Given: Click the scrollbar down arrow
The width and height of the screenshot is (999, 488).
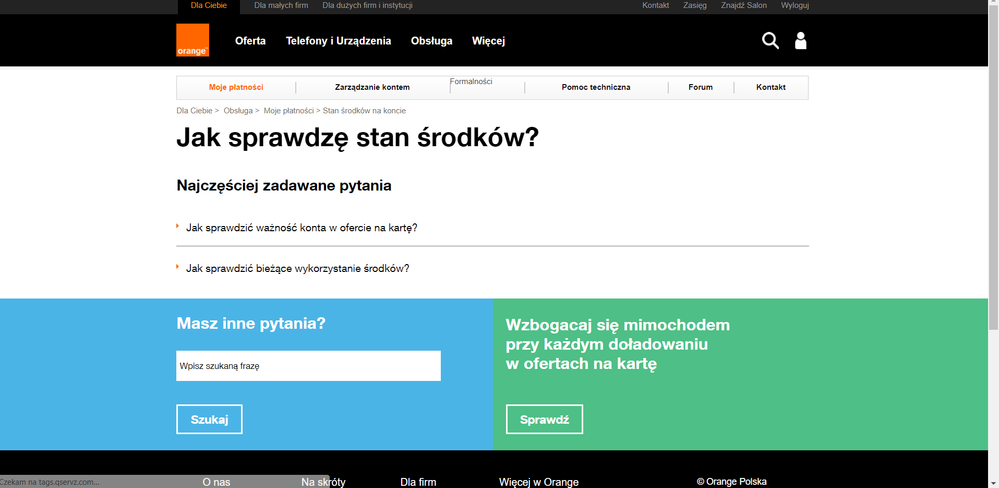Looking at the screenshot, I should click(x=993, y=483).
